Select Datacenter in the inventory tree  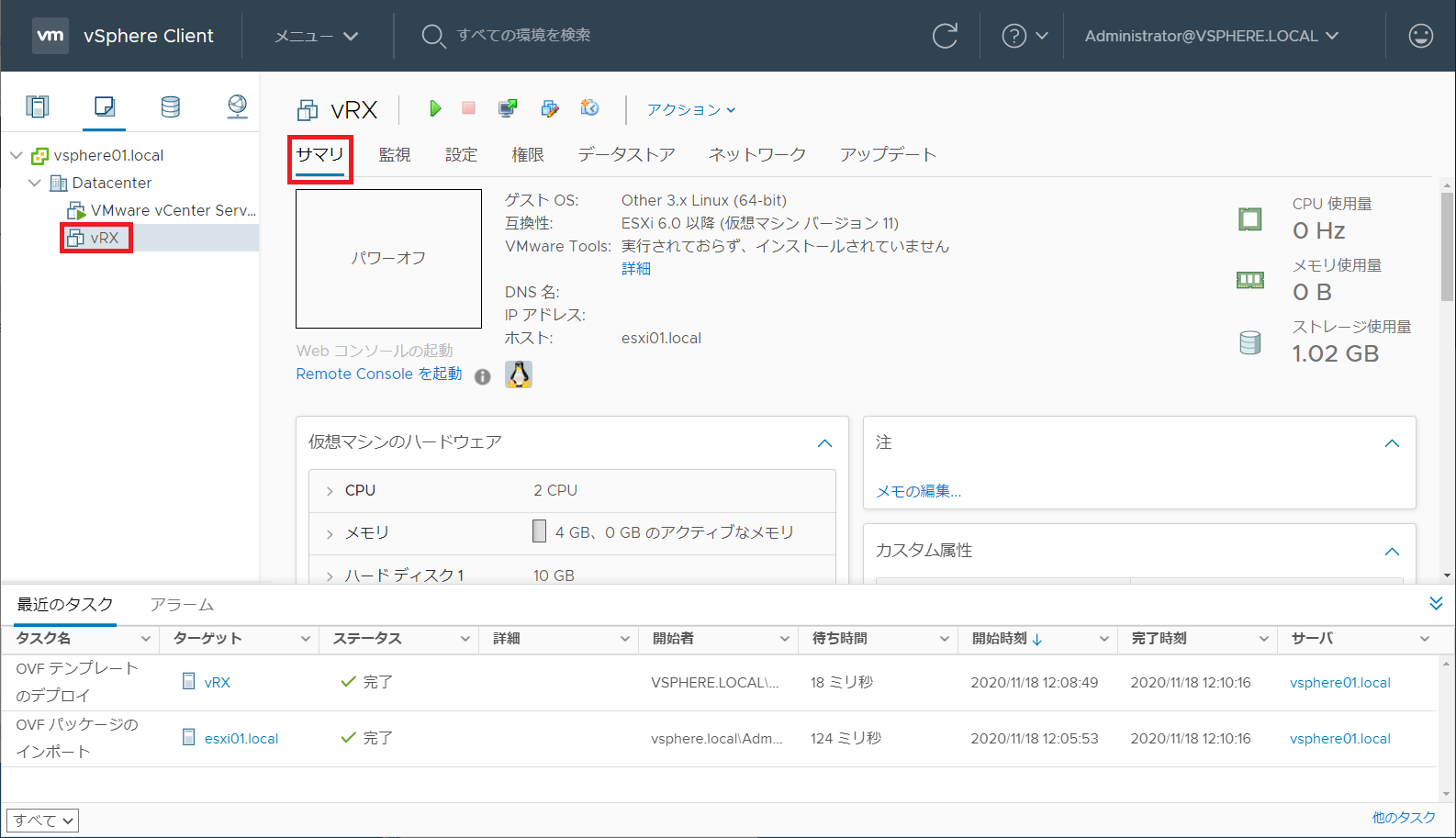101,183
